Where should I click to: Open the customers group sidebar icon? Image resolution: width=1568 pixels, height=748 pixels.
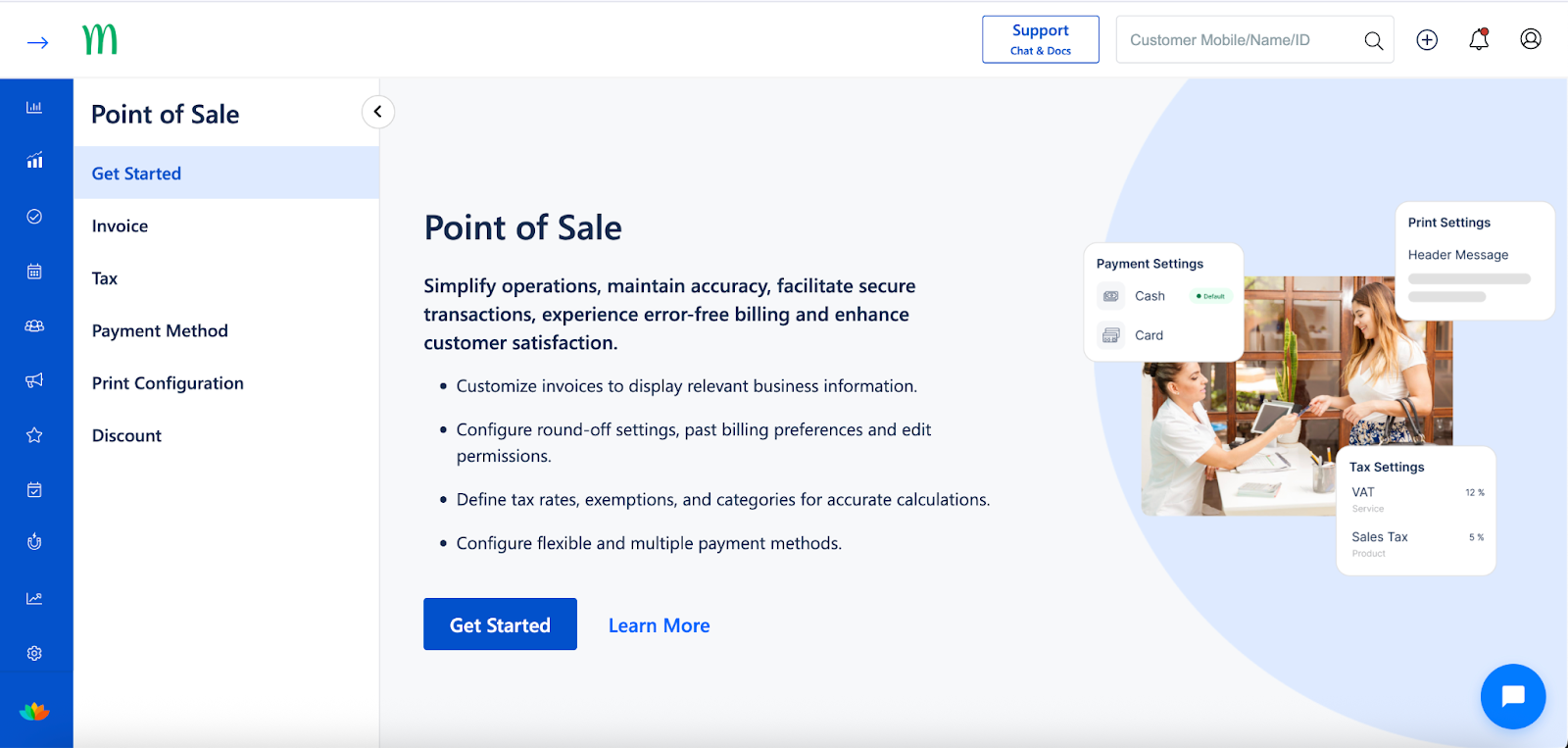coord(34,325)
